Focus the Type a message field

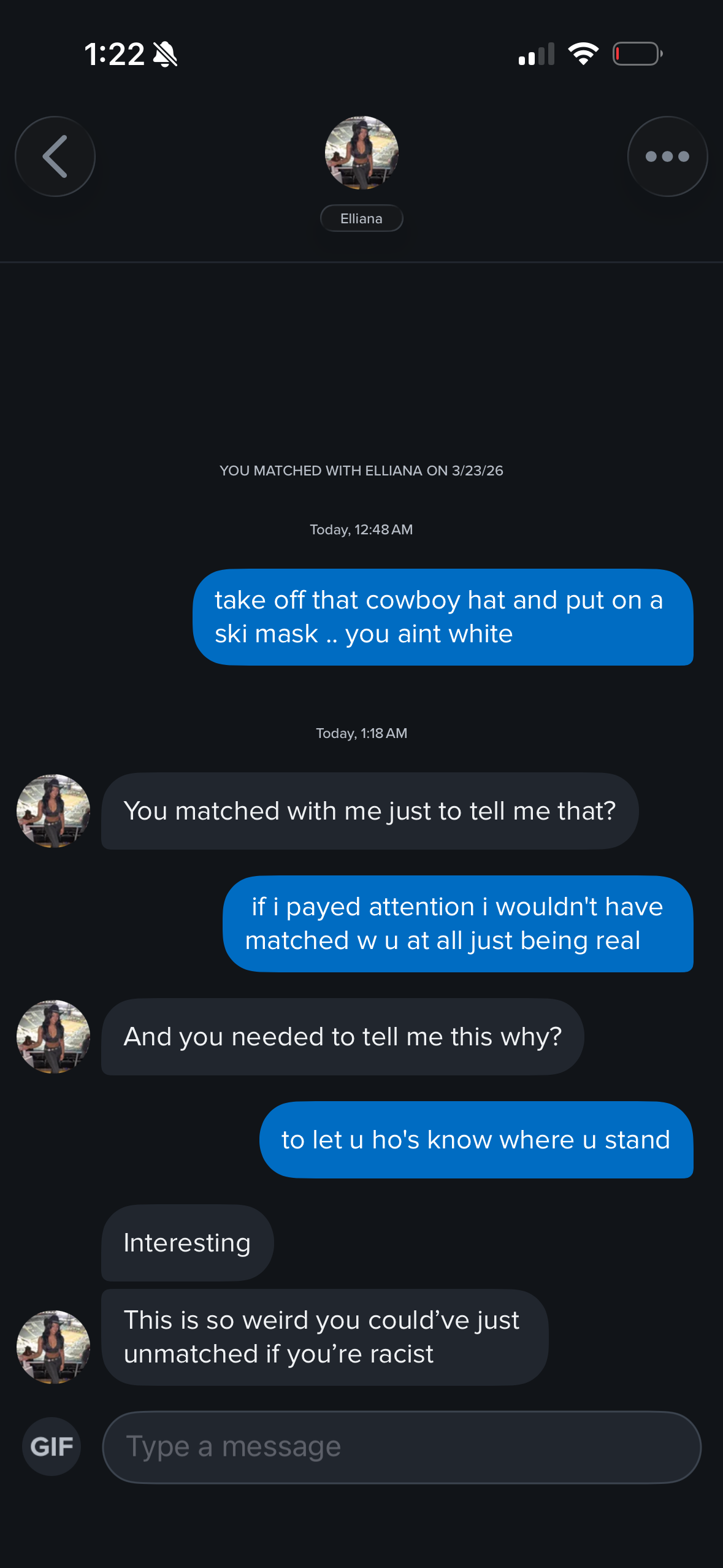402,1447
